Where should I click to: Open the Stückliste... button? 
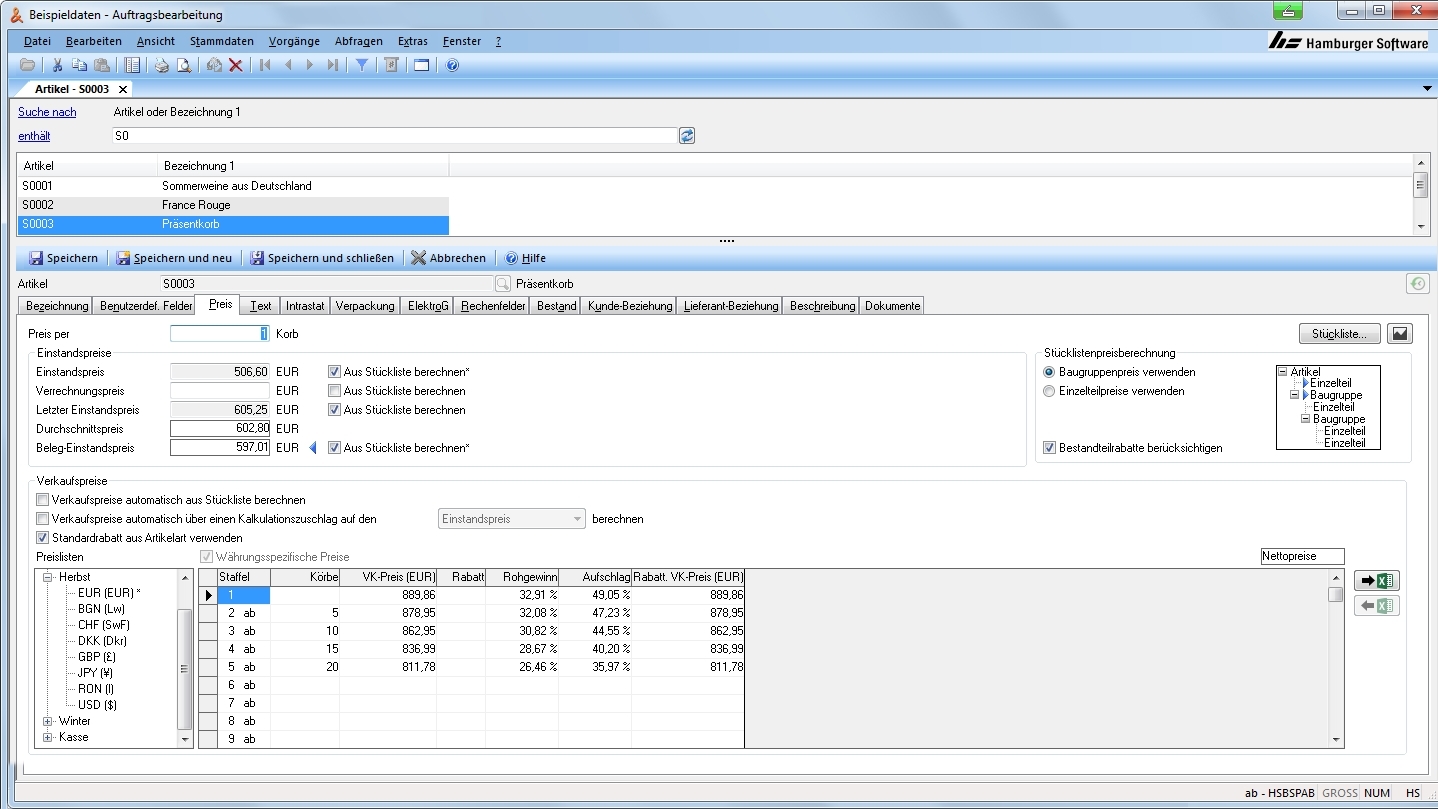(1339, 334)
